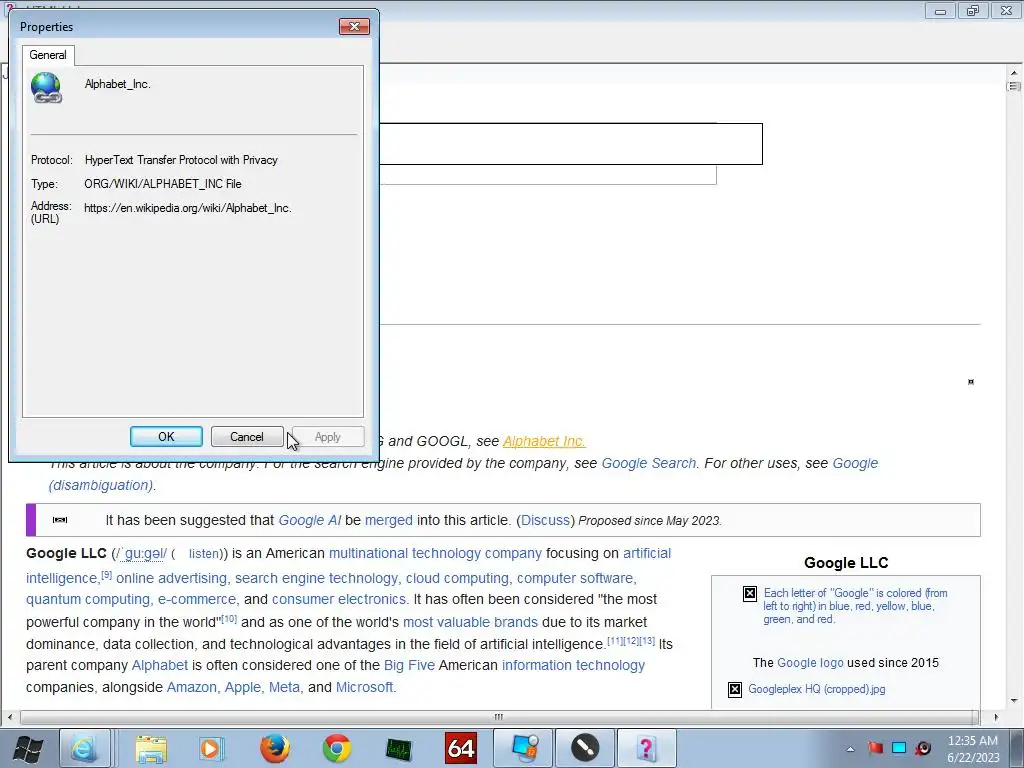Open the green monitor taskbar icon
The width and height of the screenshot is (1024, 768).
point(398,748)
